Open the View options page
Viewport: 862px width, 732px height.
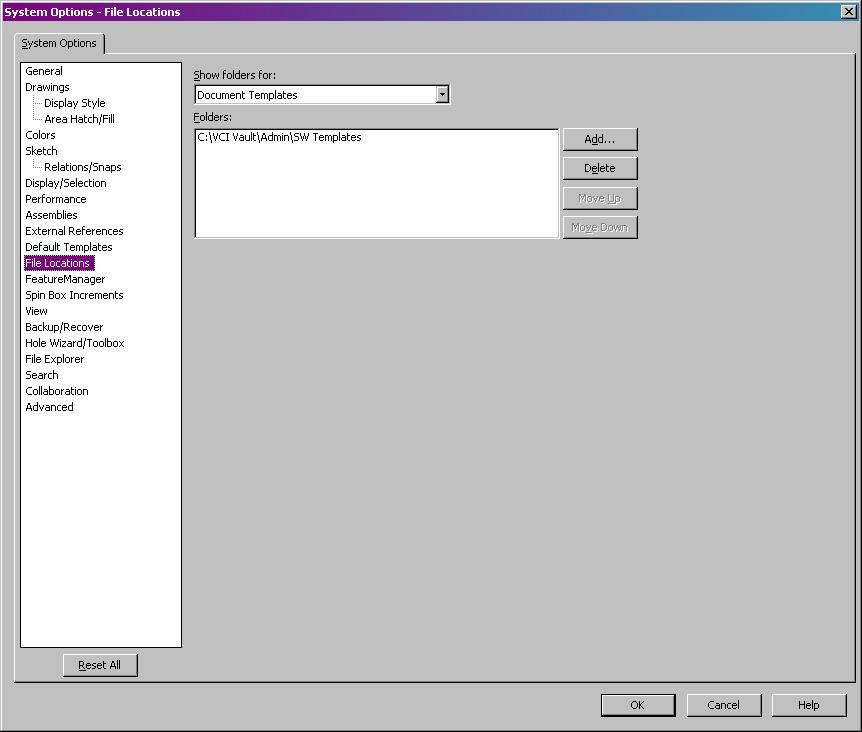tap(36, 311)
